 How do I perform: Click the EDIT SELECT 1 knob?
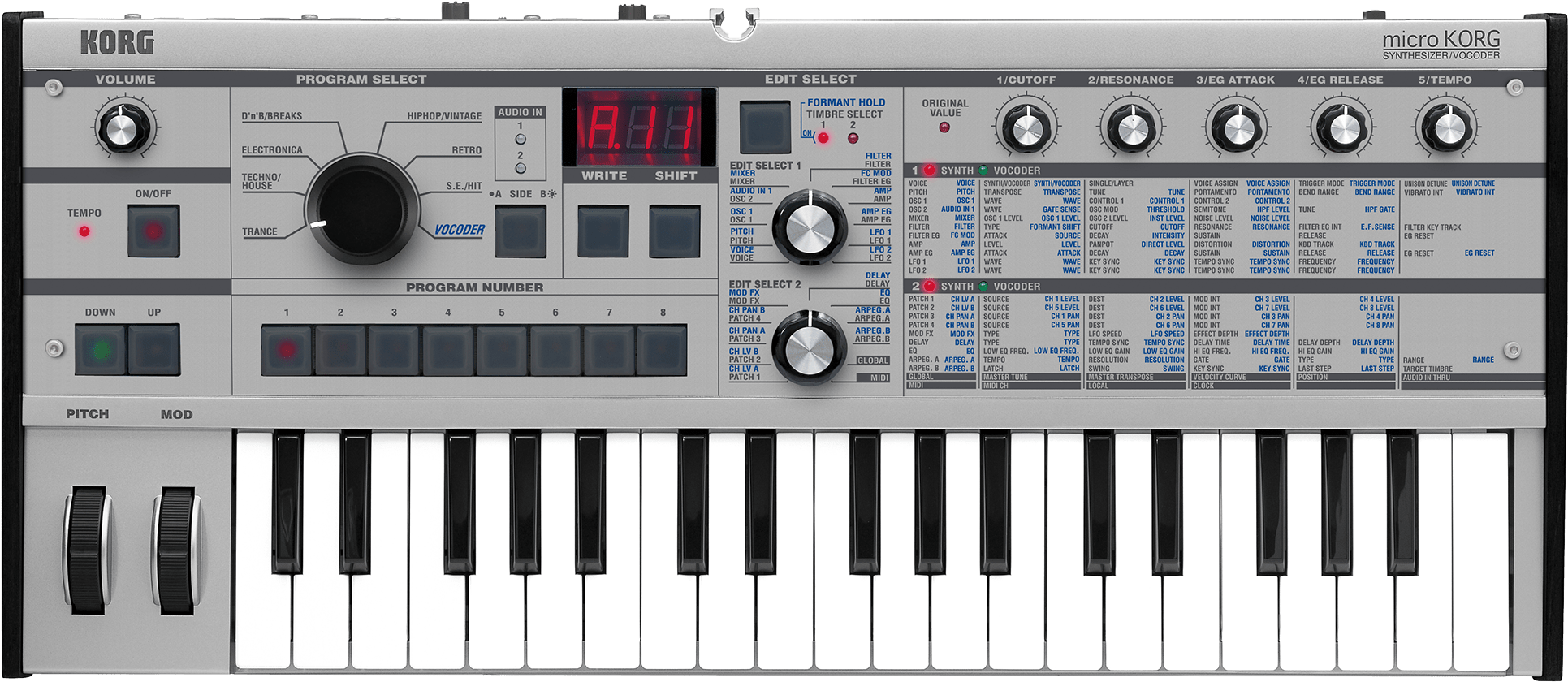click(x=809, y=227)
